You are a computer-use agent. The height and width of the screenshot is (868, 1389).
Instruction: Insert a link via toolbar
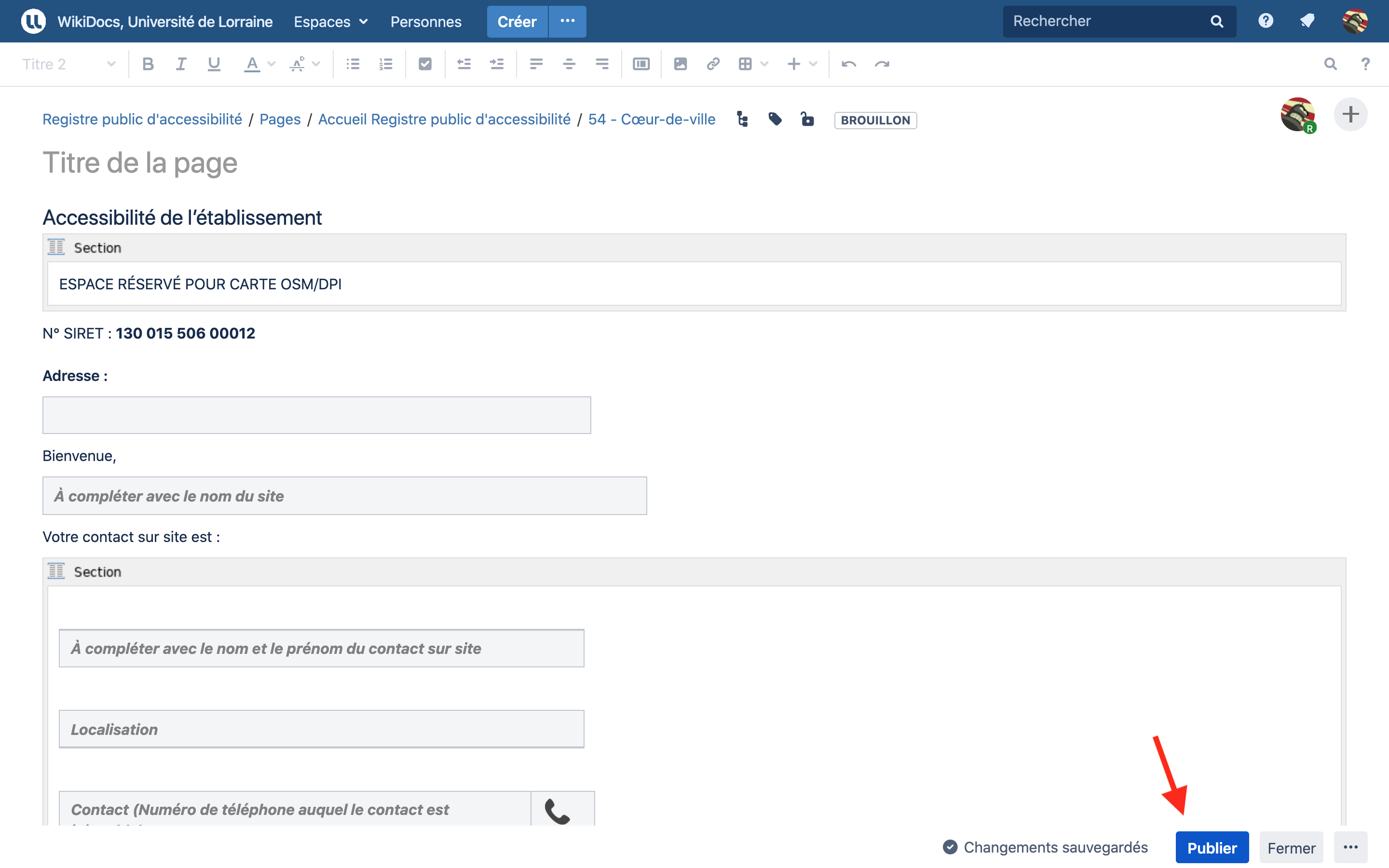pos(713,64)
